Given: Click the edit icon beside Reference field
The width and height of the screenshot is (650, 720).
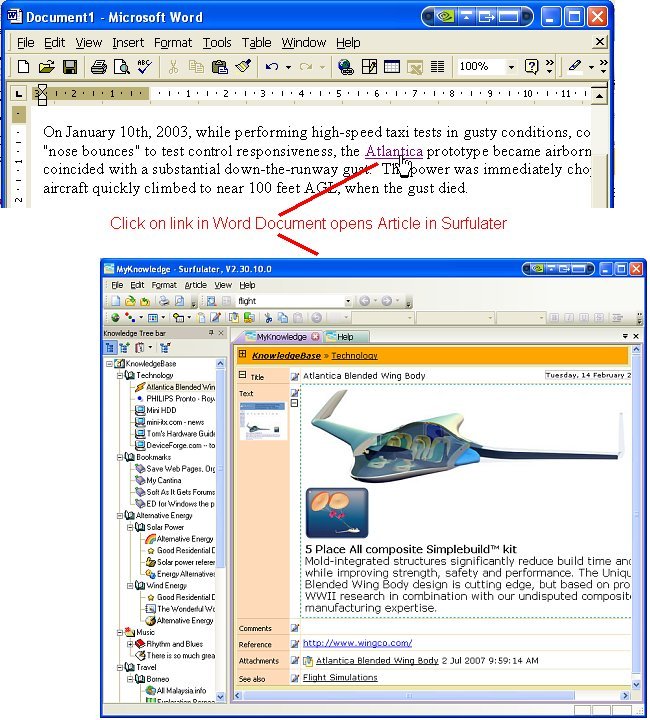Looking at the screenshot, I should click(295, 644).
